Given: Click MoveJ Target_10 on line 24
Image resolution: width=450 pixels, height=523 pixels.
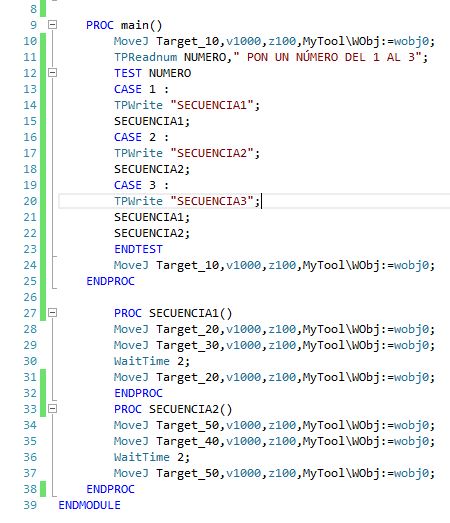Looking at the screenshot, I should pos(166,266).
